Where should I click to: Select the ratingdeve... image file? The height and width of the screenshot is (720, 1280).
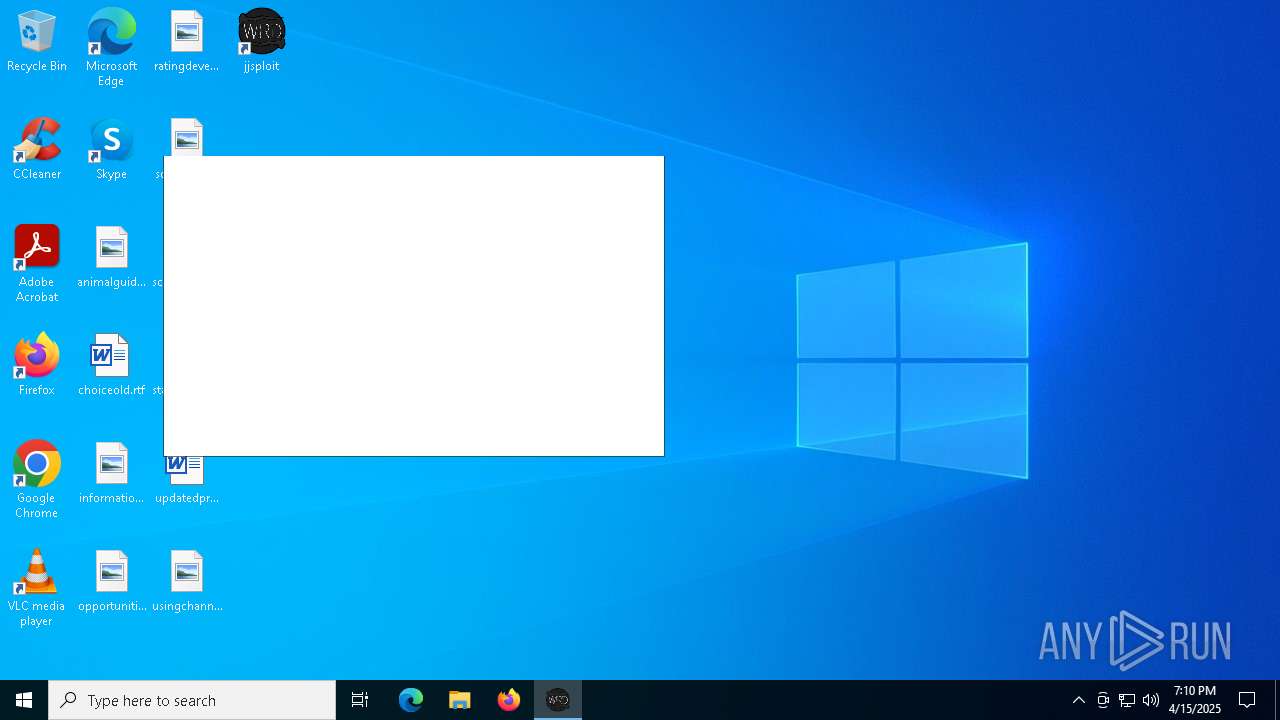click(186, 42)
